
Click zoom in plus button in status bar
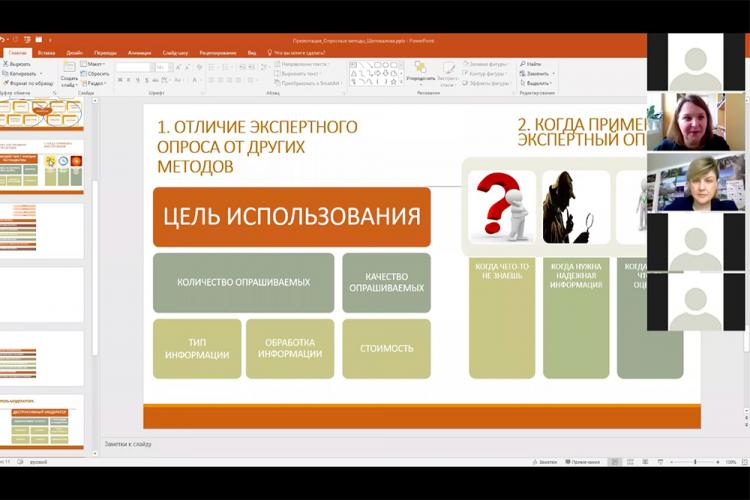pyautogui.click(x=717, y=462)
